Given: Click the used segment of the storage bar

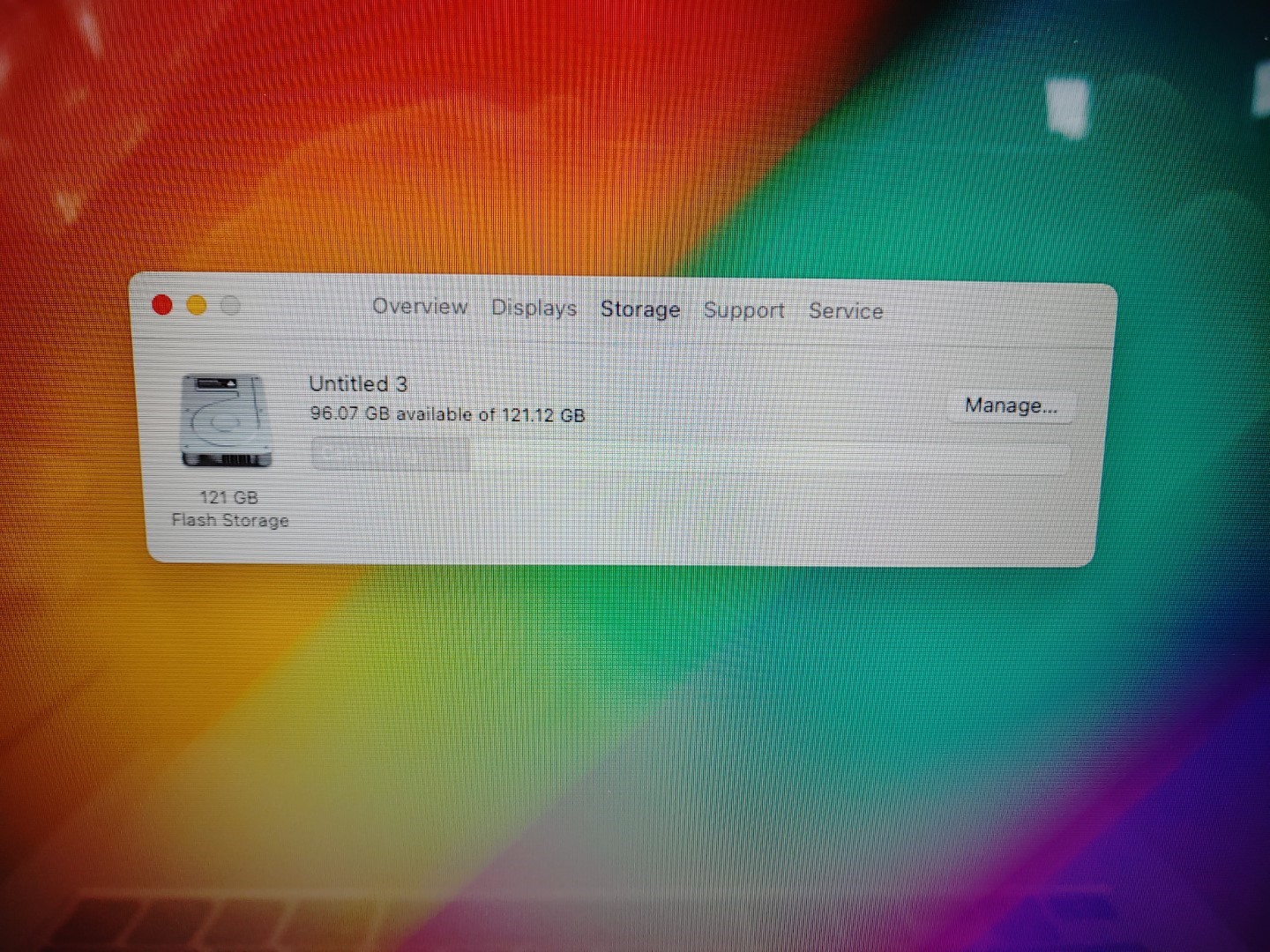Looking at the screenshot, I should (x=391, y=455).
